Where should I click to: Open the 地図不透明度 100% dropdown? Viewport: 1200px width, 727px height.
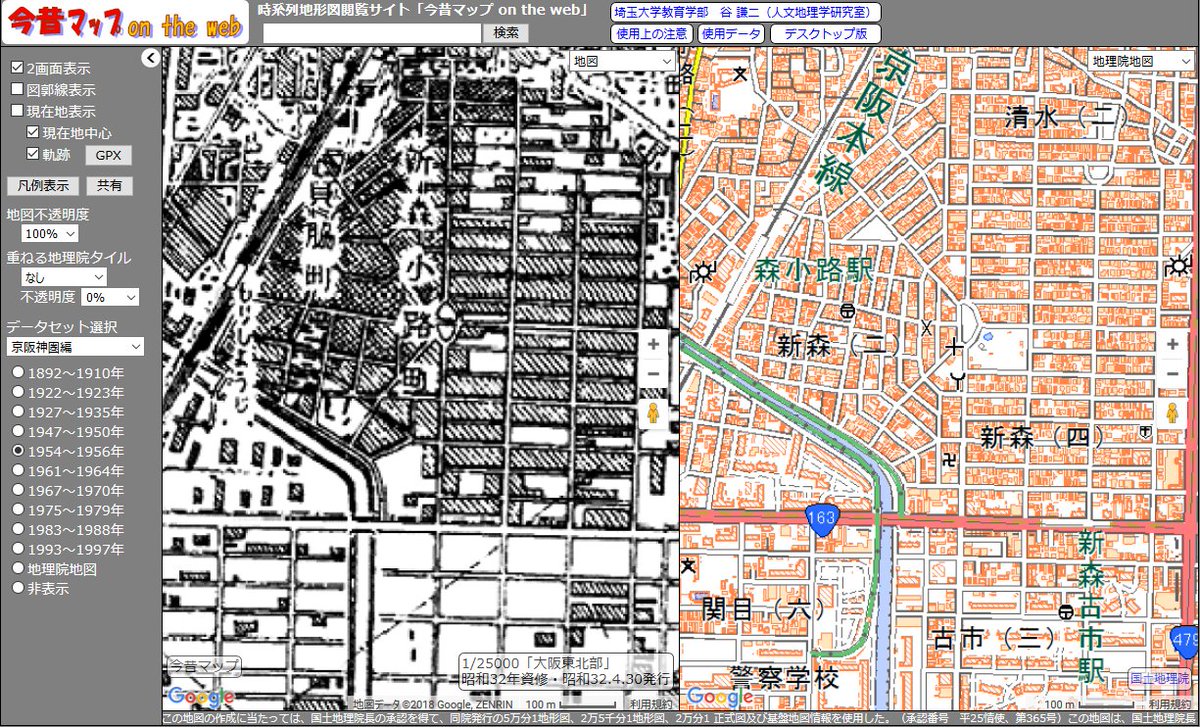pyautogui.click(x=50, y=233)
